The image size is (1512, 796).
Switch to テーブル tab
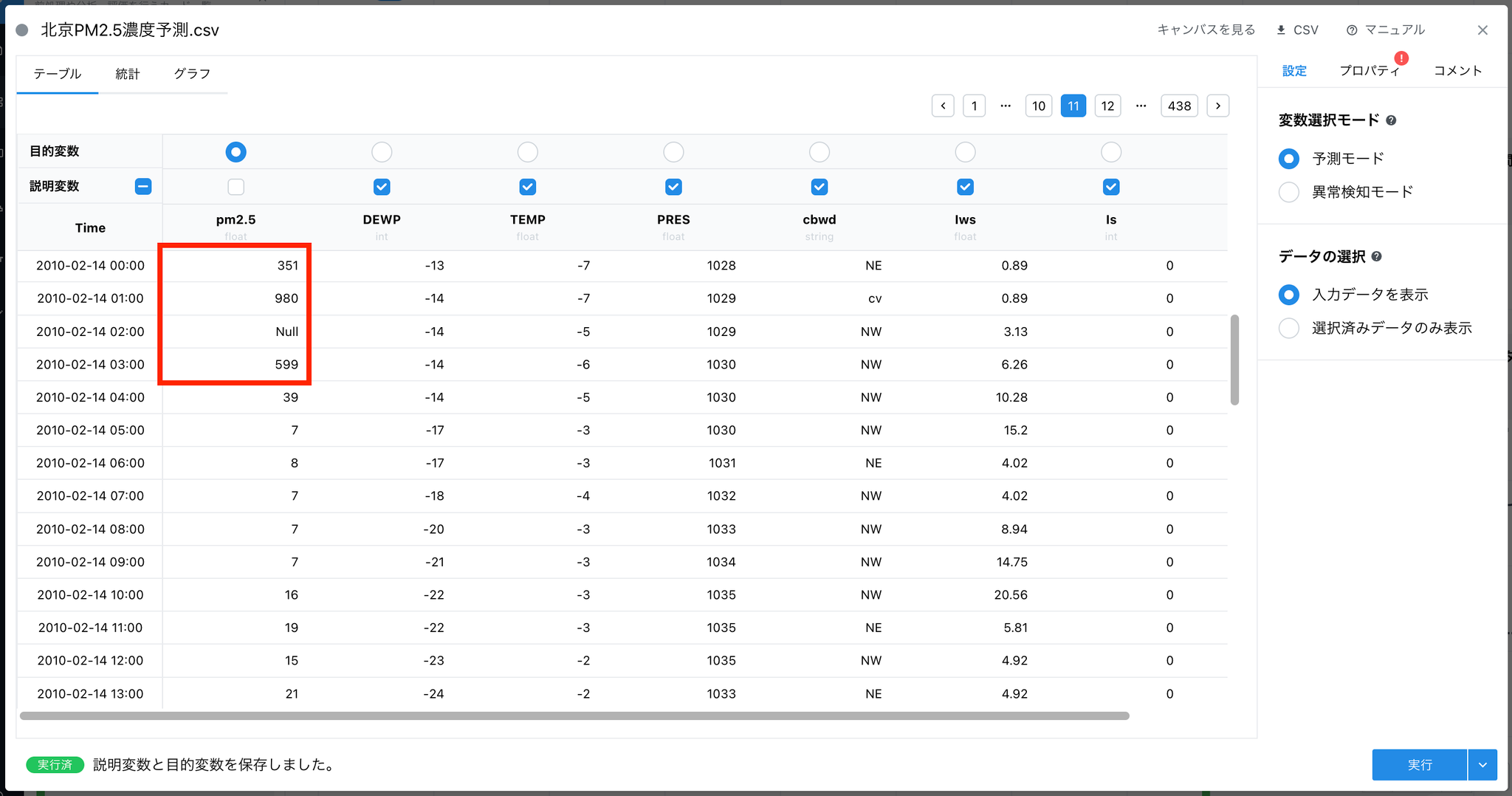tap(58, 74)
